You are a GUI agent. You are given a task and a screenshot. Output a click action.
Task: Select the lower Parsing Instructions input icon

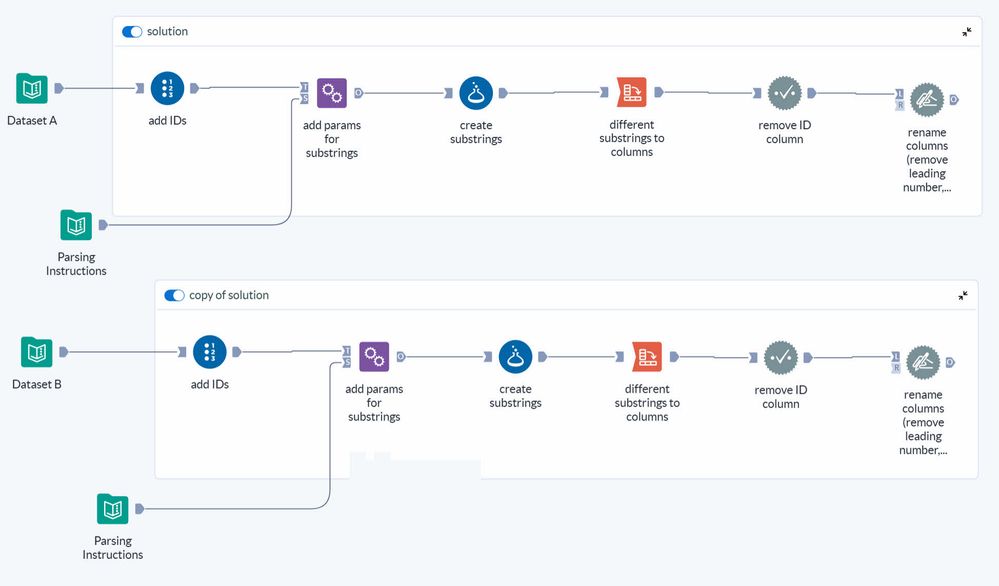113,509
